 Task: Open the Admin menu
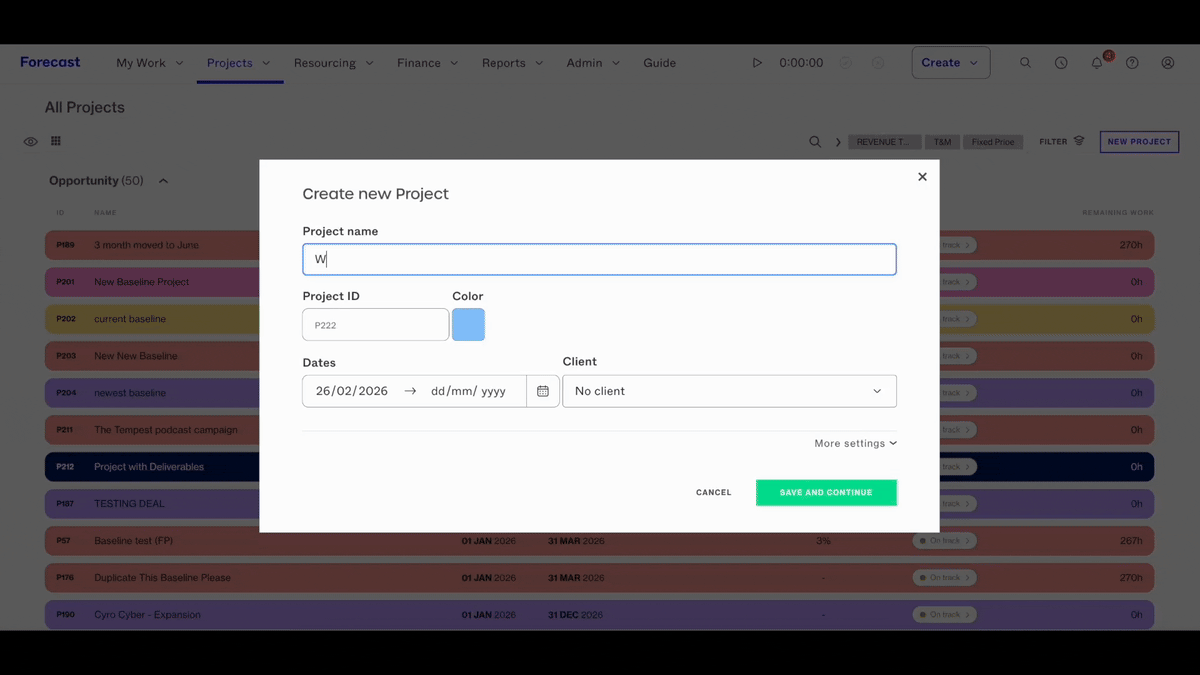(x=593, y=63)
